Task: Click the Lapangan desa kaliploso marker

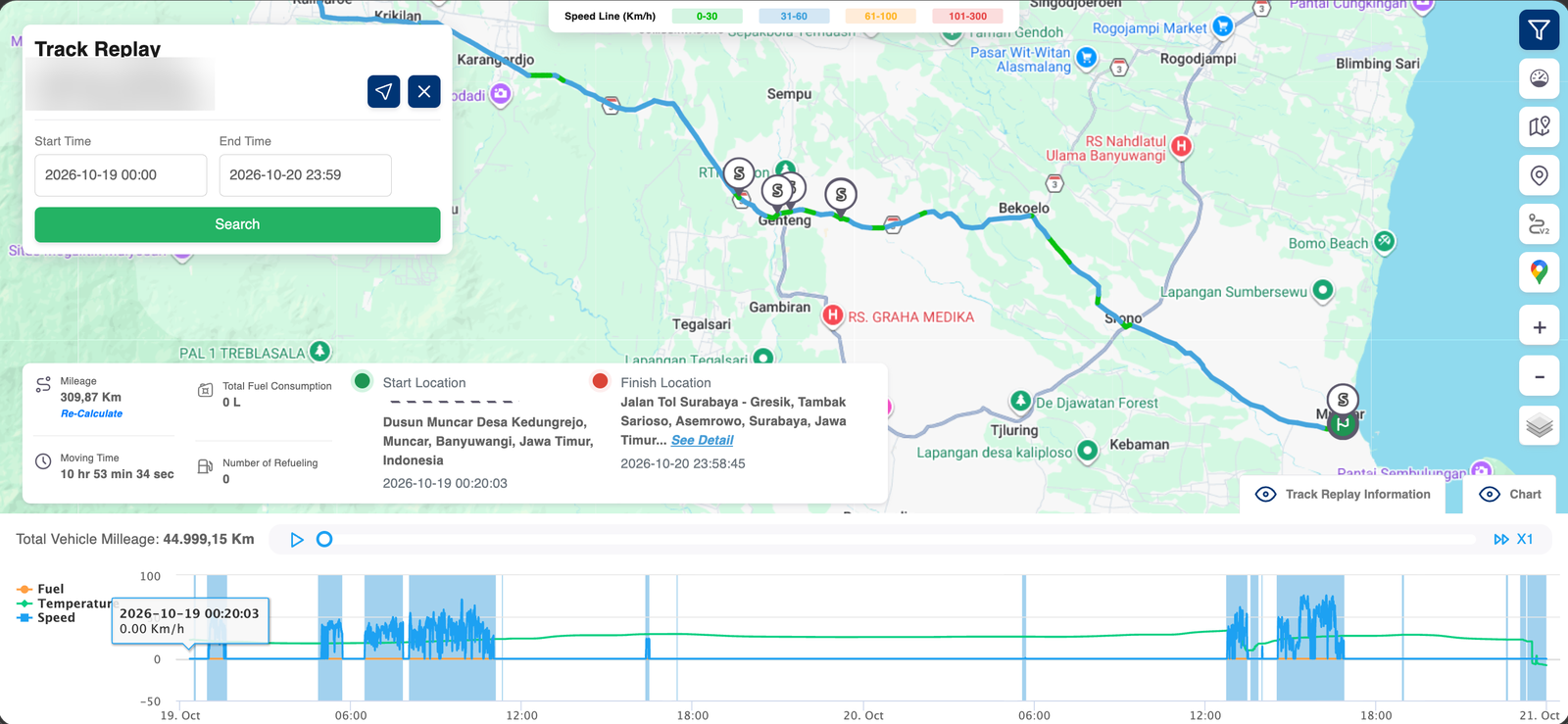Action: click(x=1087, y=451)
